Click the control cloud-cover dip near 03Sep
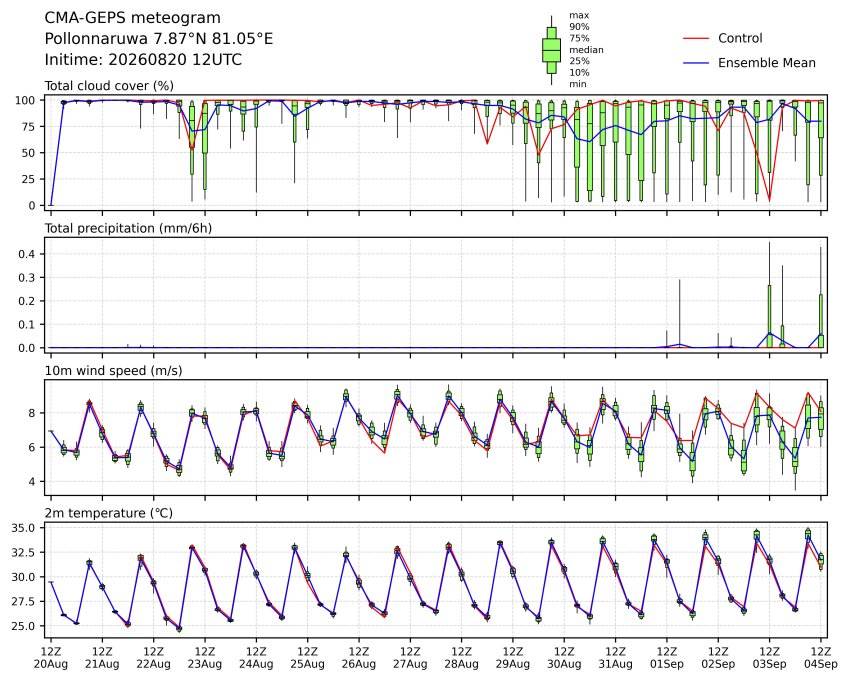The height and width of the screenshot is (681, 849). [769, 200]
